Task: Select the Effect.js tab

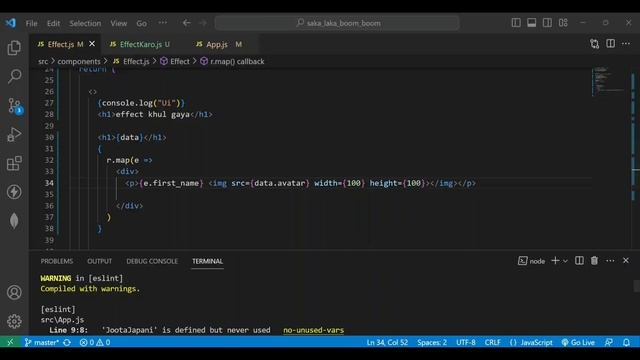Action: [60, 44]
